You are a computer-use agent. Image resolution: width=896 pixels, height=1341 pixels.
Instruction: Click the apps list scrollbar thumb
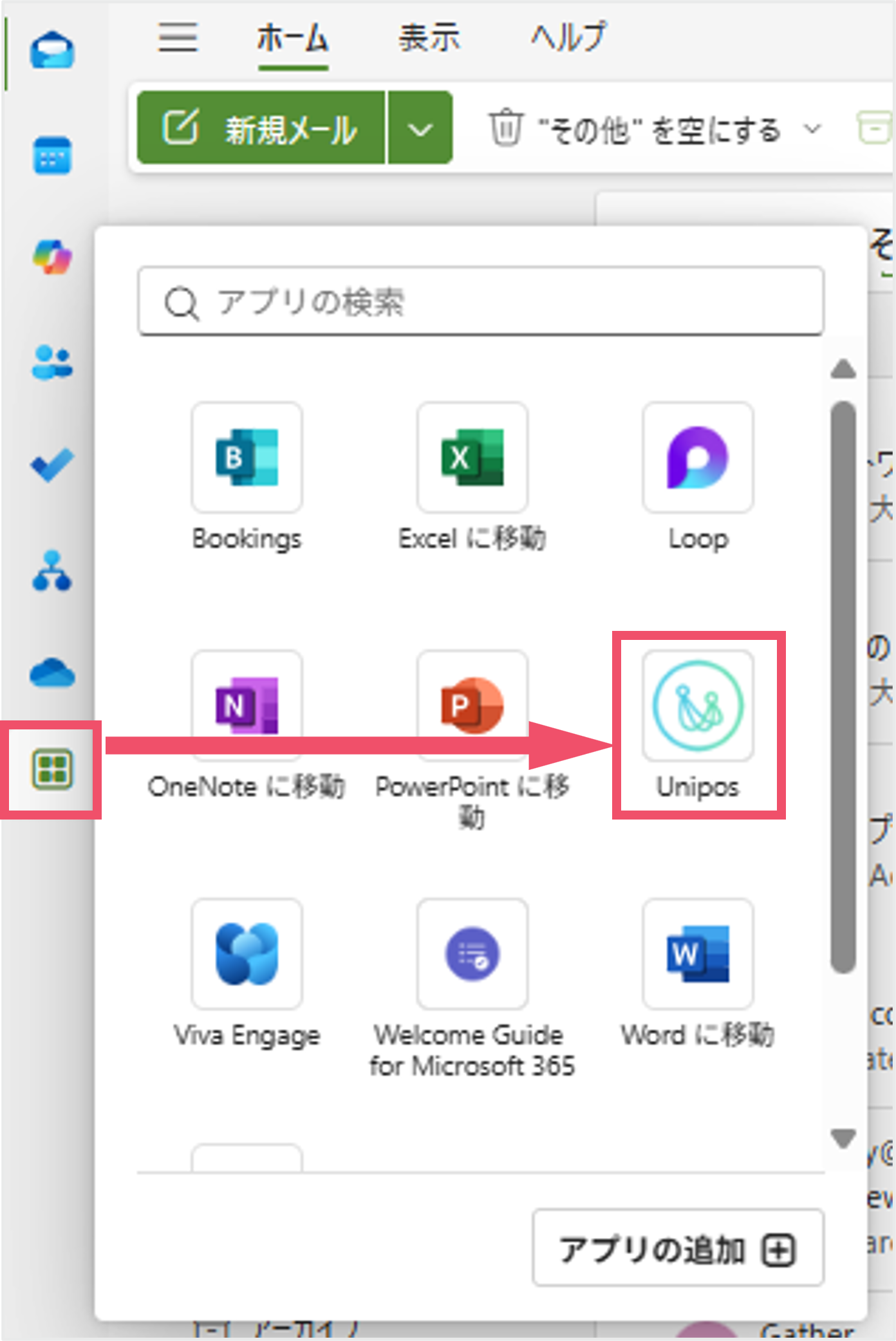(x=843, y=687)
